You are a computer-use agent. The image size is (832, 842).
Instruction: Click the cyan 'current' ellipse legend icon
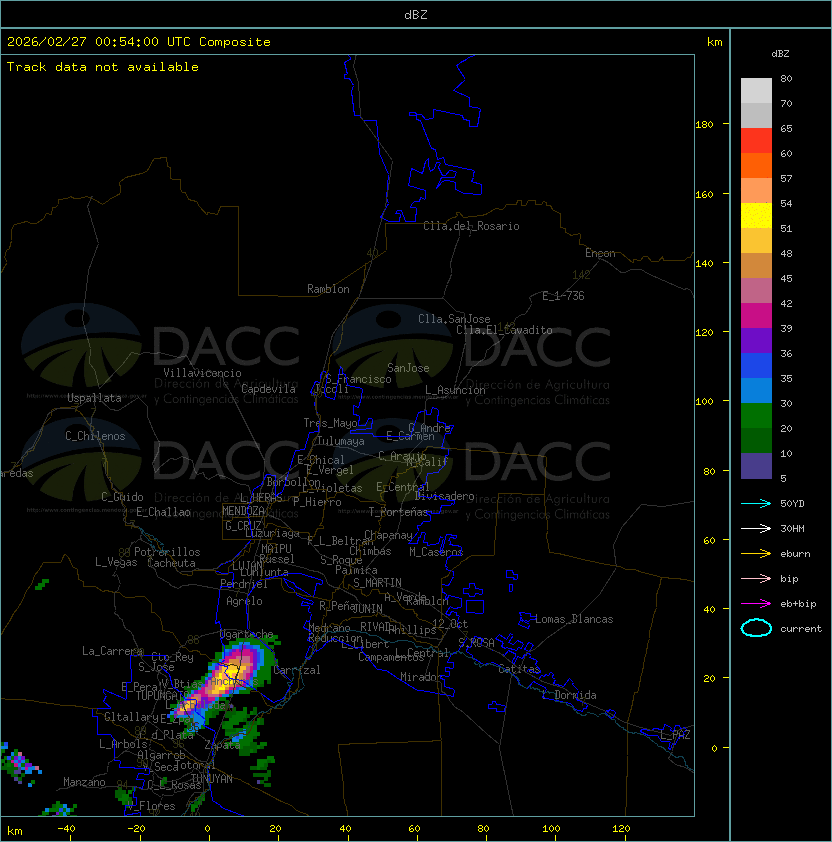click(x=756, y=628)
